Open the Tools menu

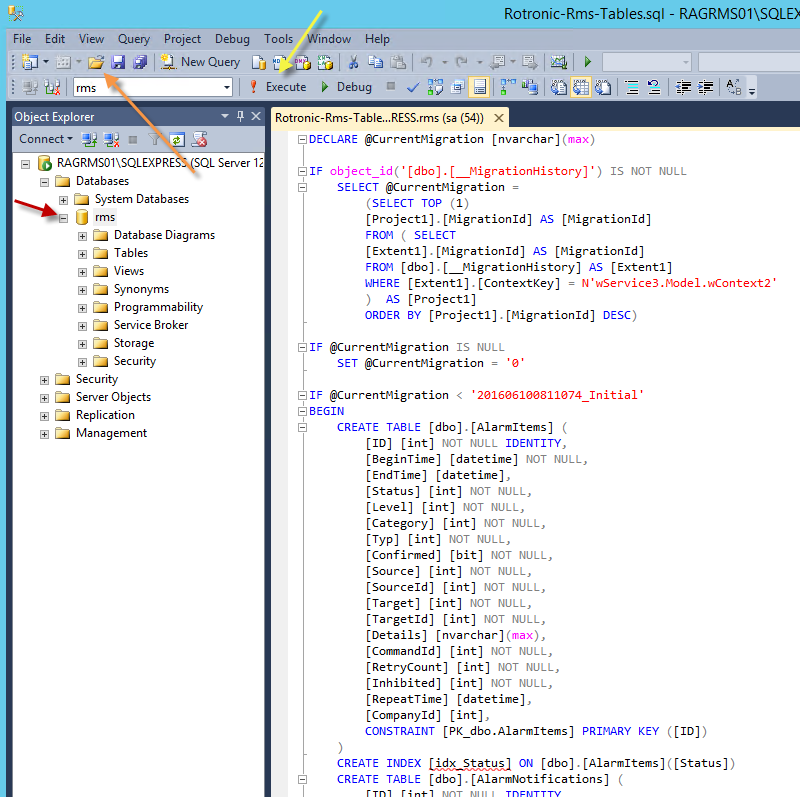(278, 39)
